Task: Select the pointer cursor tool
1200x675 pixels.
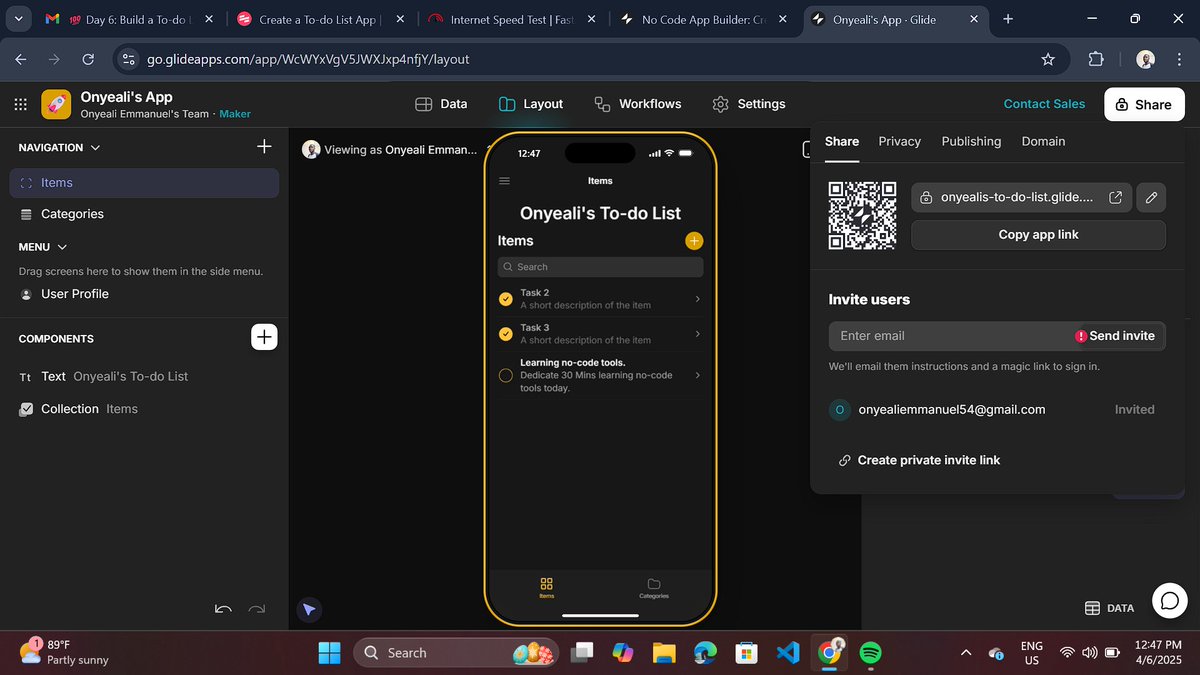Action: [309, 609]
